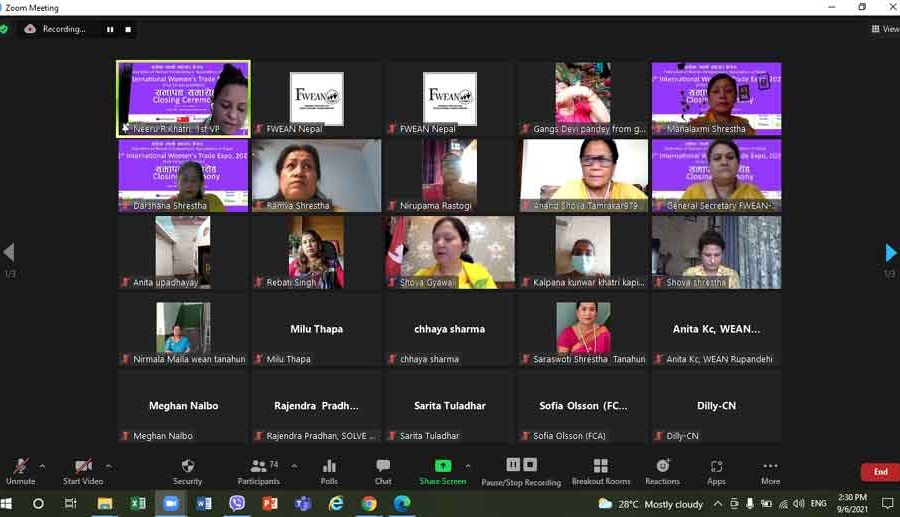Stop recording using top-left stop button
900x517 pixels.
pyautogui.click(x=128, y=30)
